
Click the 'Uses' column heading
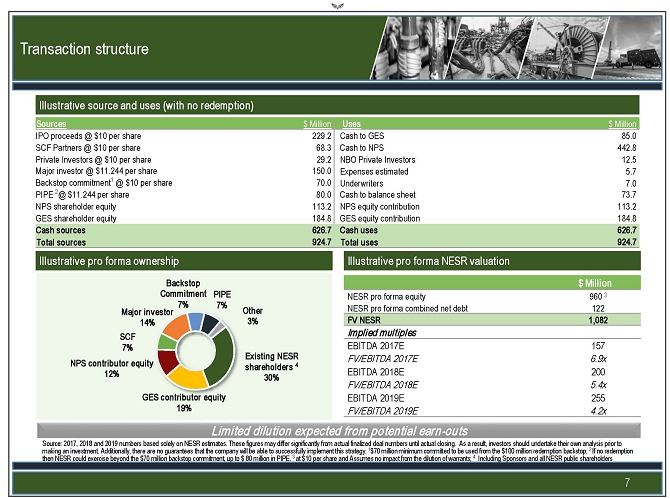click(x=351, y=124)
